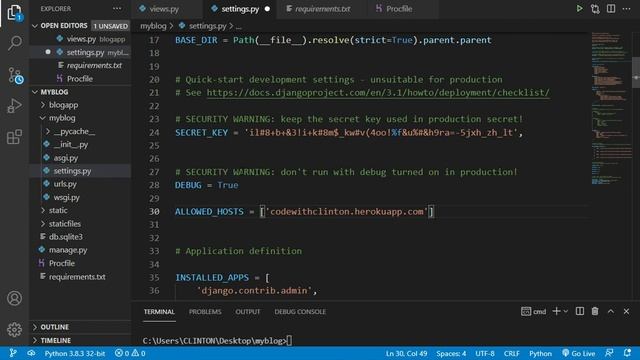The image size is (640, 360).
Task: Open the errors and warnings status indicator
Action: [130, 353]
